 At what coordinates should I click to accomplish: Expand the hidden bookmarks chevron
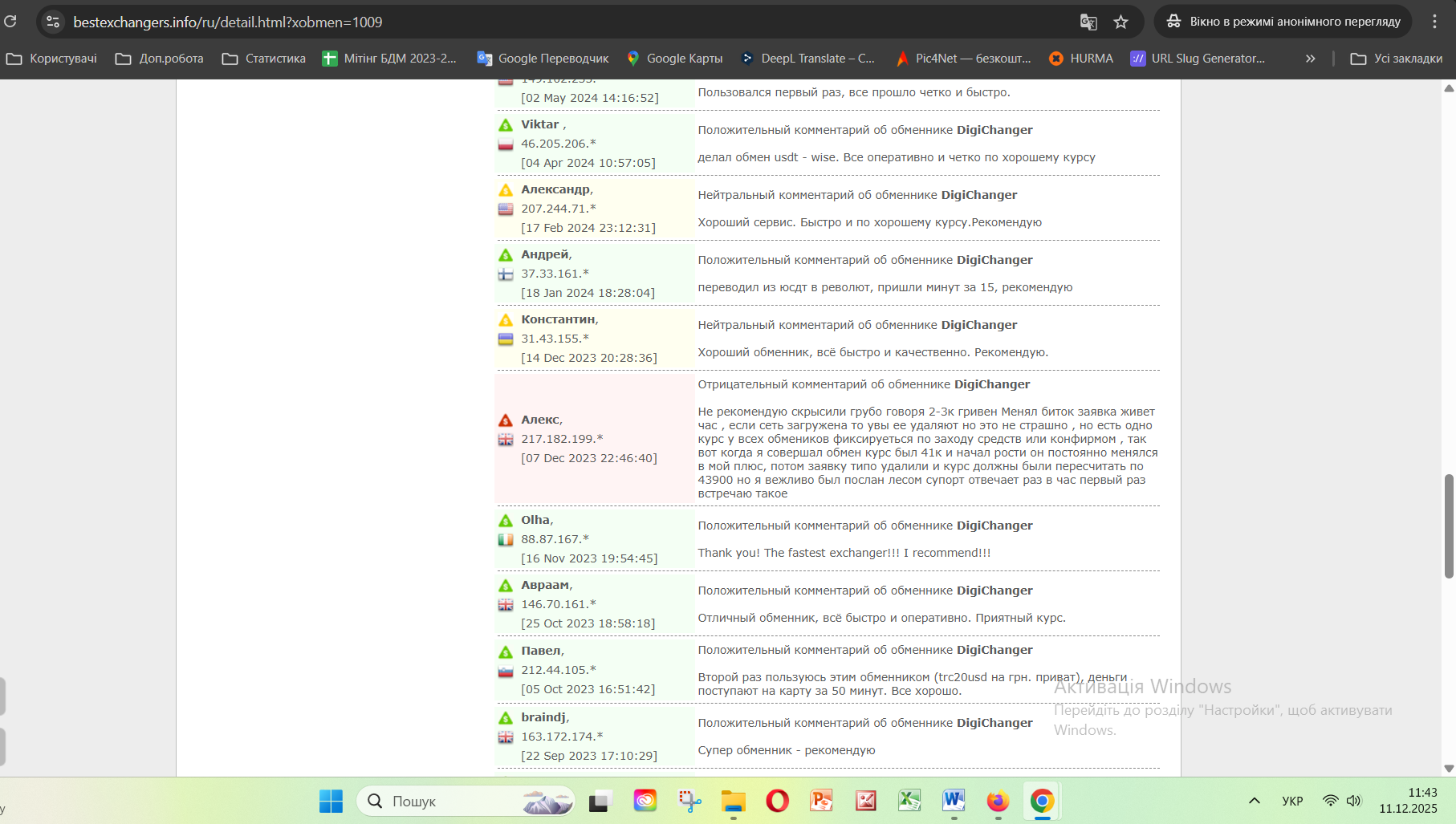coord(1310,59)
